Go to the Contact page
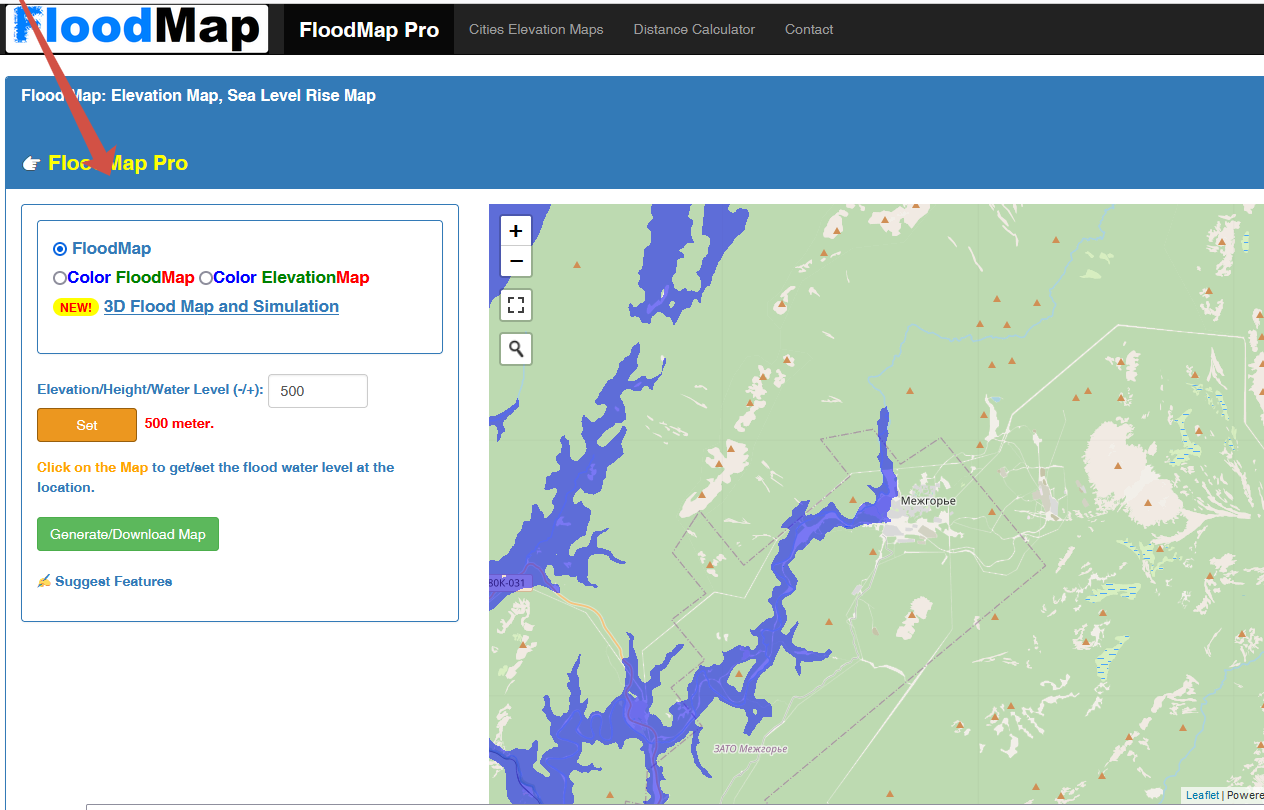The image size is (1264, 810). pos(809,30)
